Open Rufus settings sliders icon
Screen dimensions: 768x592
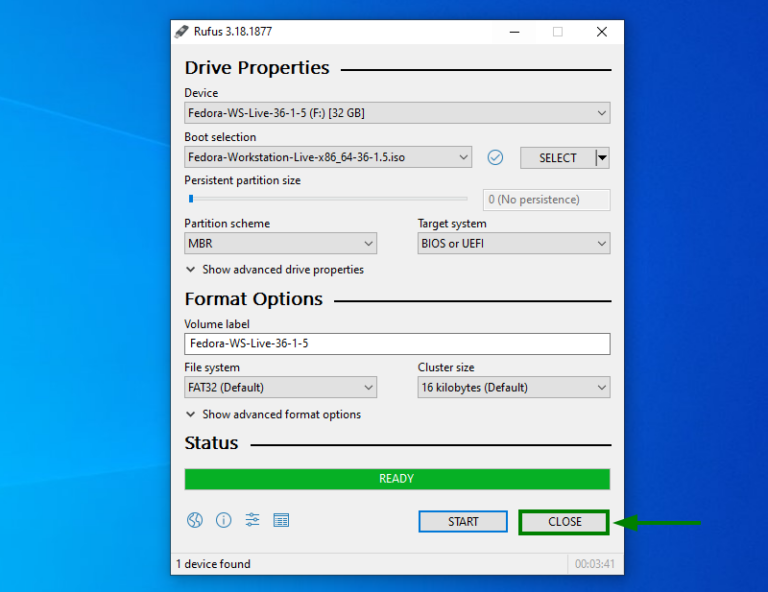pos(252,520)
